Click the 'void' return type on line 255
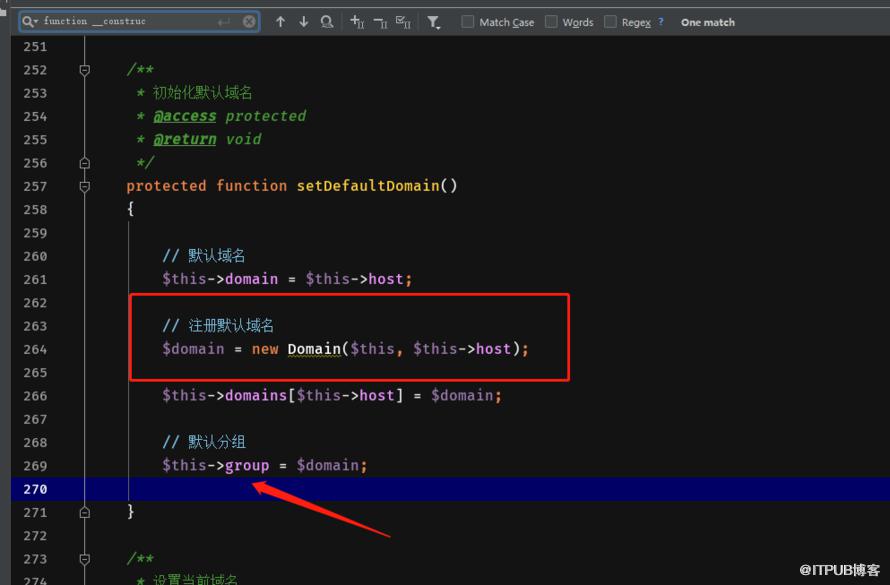The width and height of the screenshot is (890, 585). coord(244,140)
